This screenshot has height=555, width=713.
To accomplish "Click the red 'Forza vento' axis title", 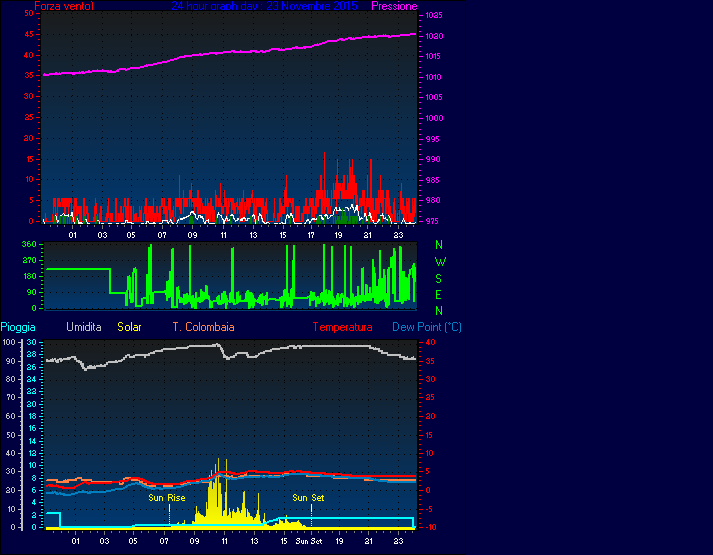I will (x=64, y=6).
